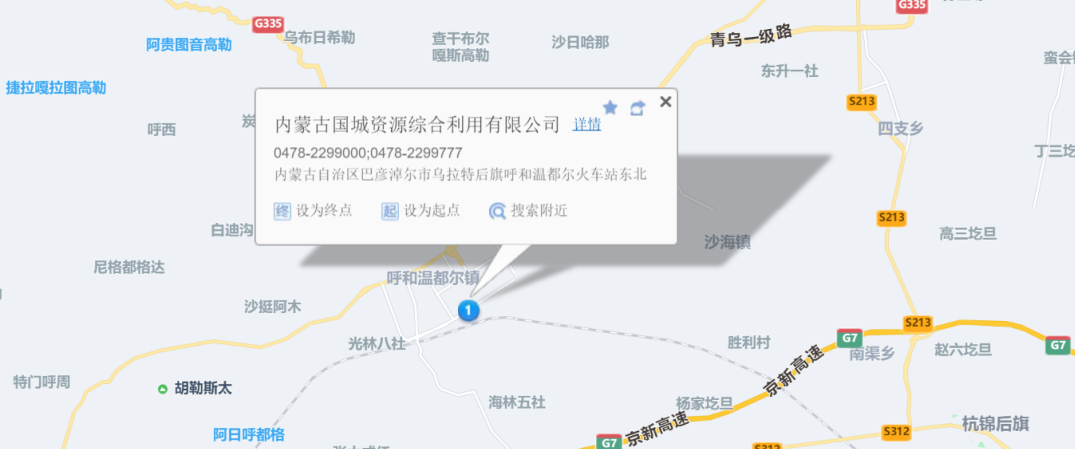Image resolution: width=1075 pixels, height=449 pixels.
Task: Click the green G7 highway shield near 南渠乡
Action: coord(849,338)
